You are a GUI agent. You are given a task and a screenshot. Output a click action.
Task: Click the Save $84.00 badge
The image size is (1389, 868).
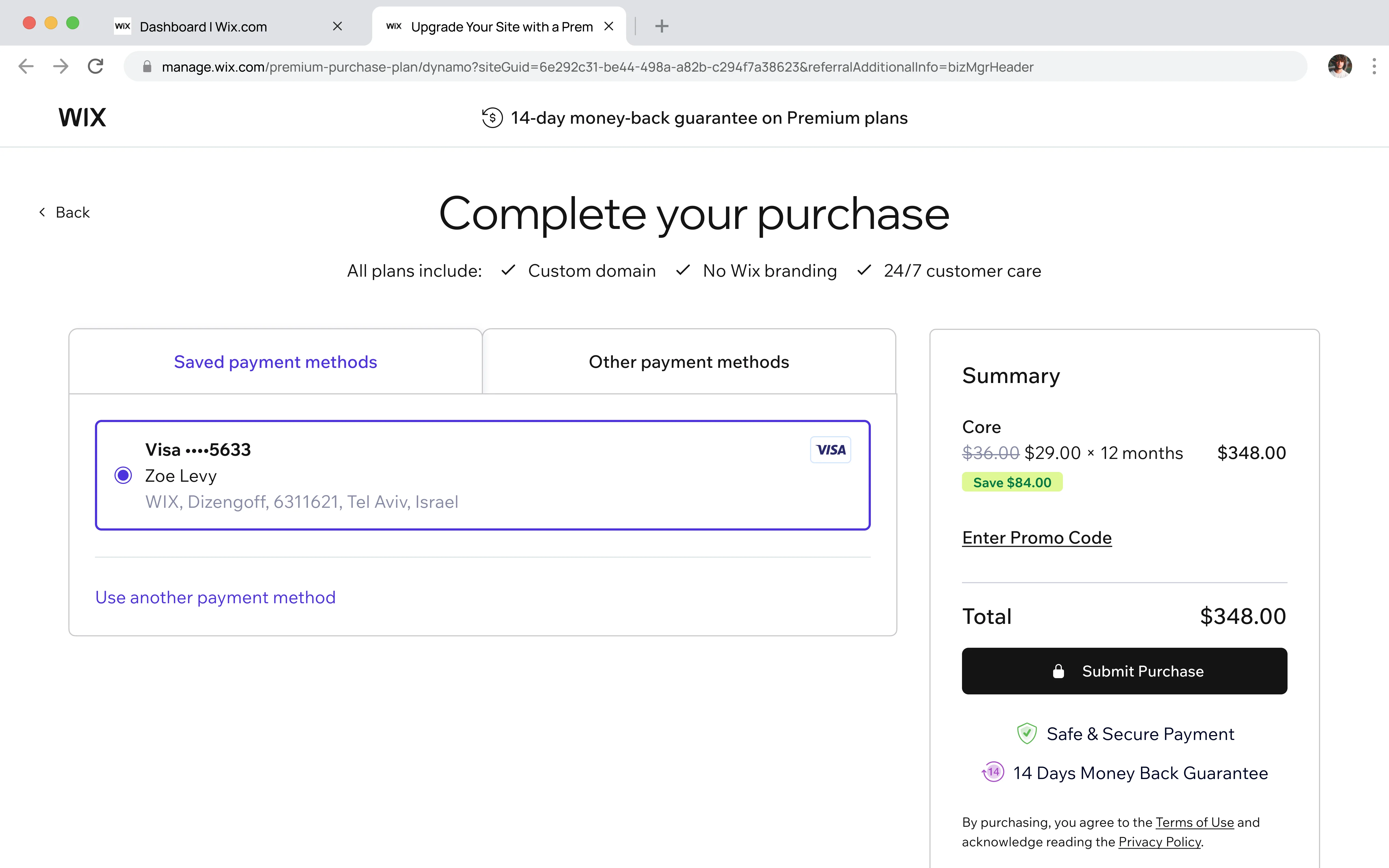1012,482
